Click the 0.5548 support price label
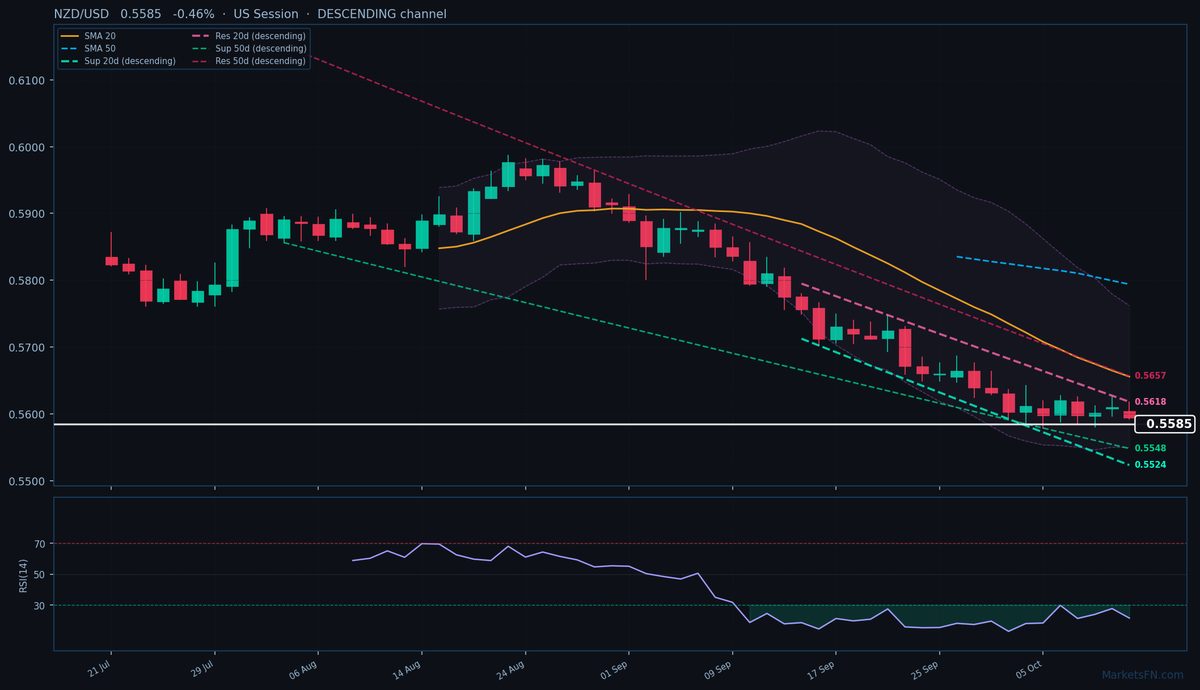Viewport: 1200px width, 690px height. [1150, 448]
